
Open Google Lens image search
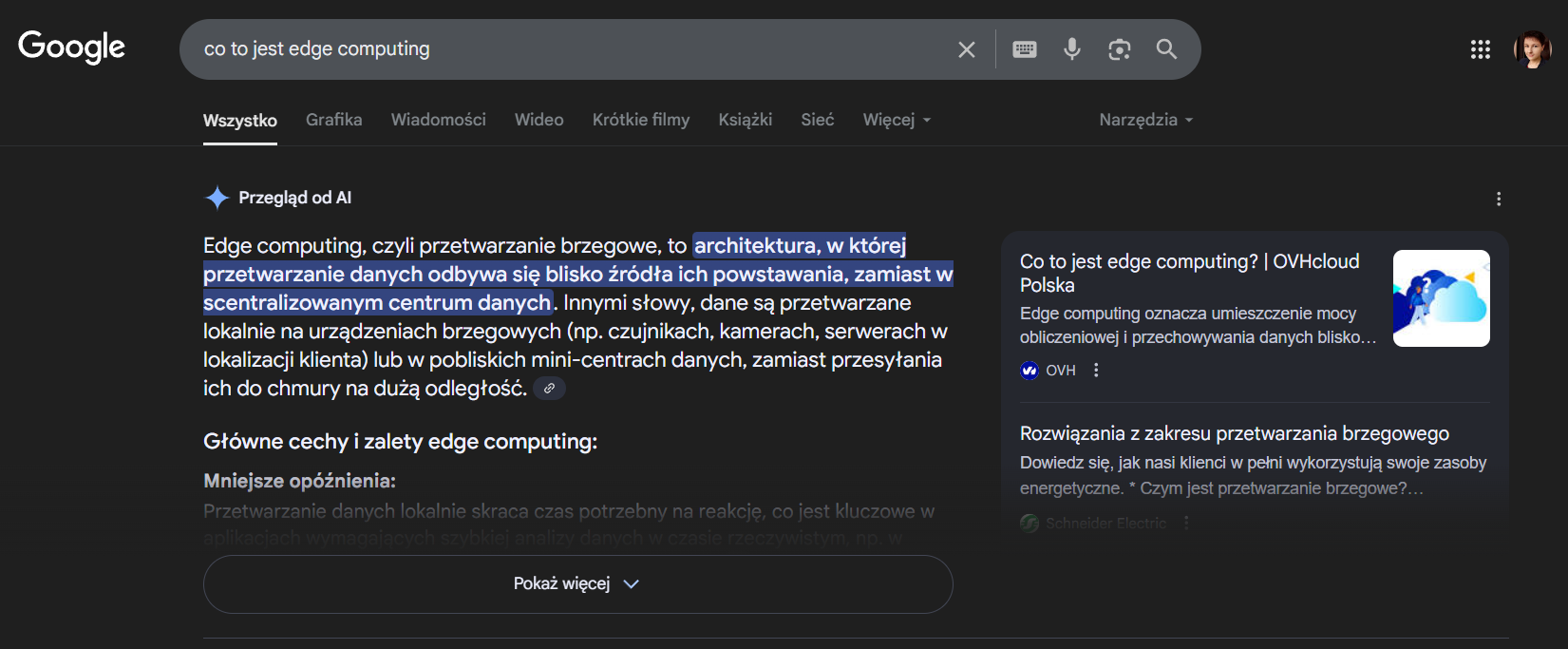click(1119, 49)
